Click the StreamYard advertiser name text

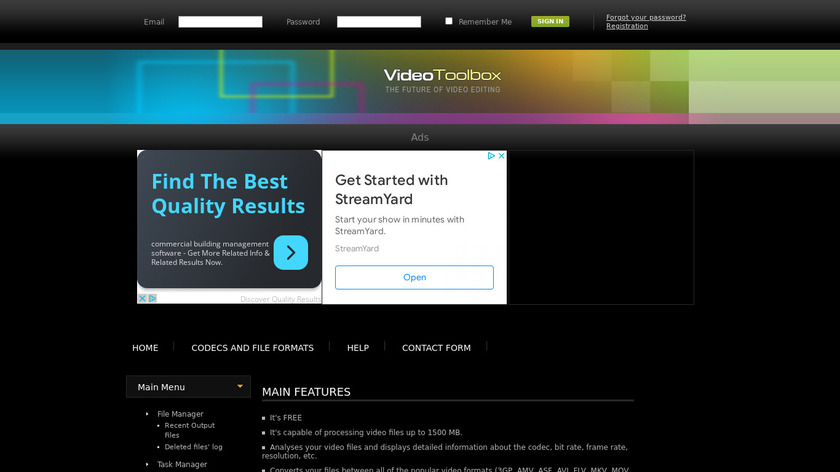(x=357, y=249)
